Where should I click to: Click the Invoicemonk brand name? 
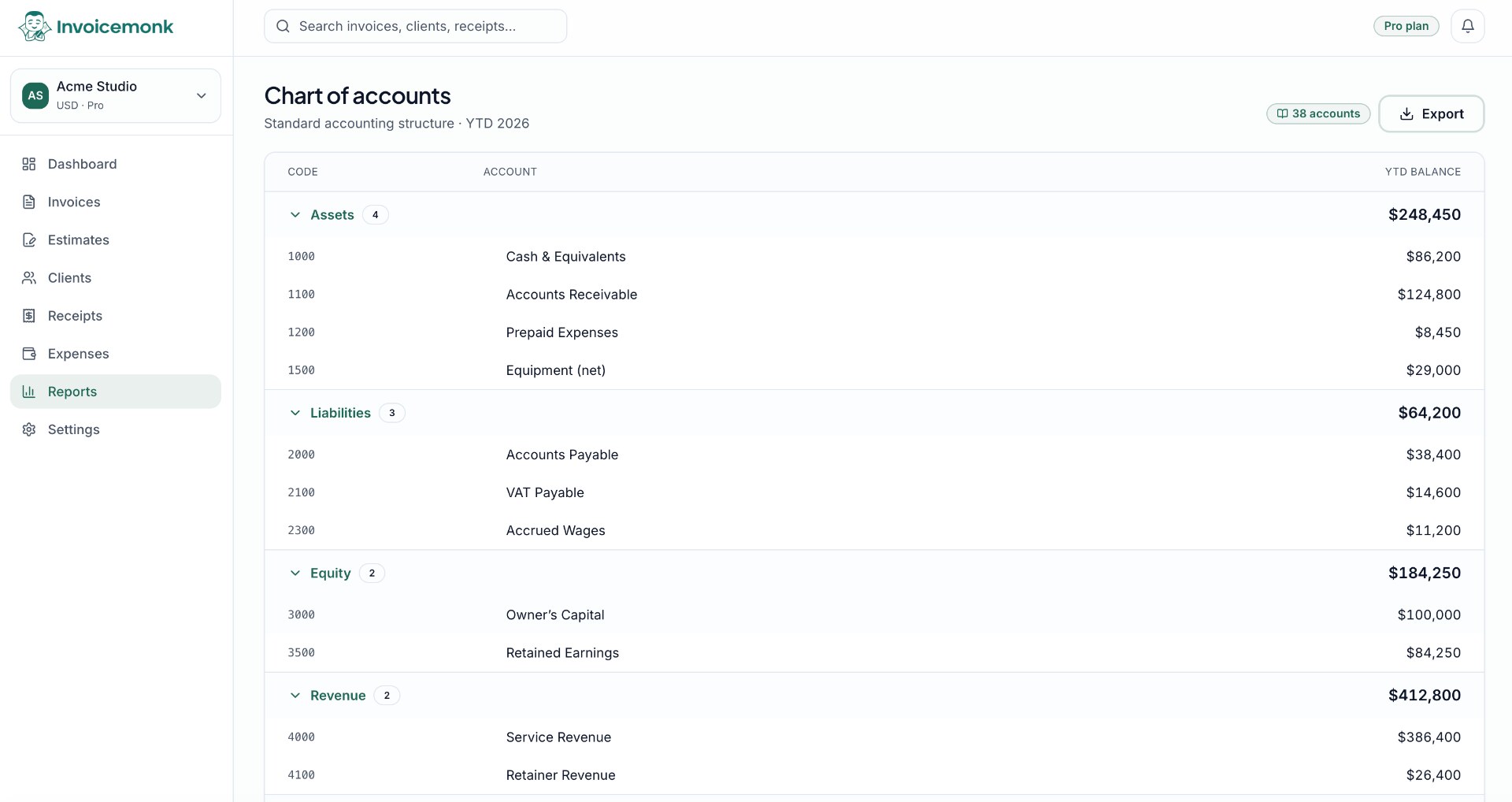(x=115, y=27)
